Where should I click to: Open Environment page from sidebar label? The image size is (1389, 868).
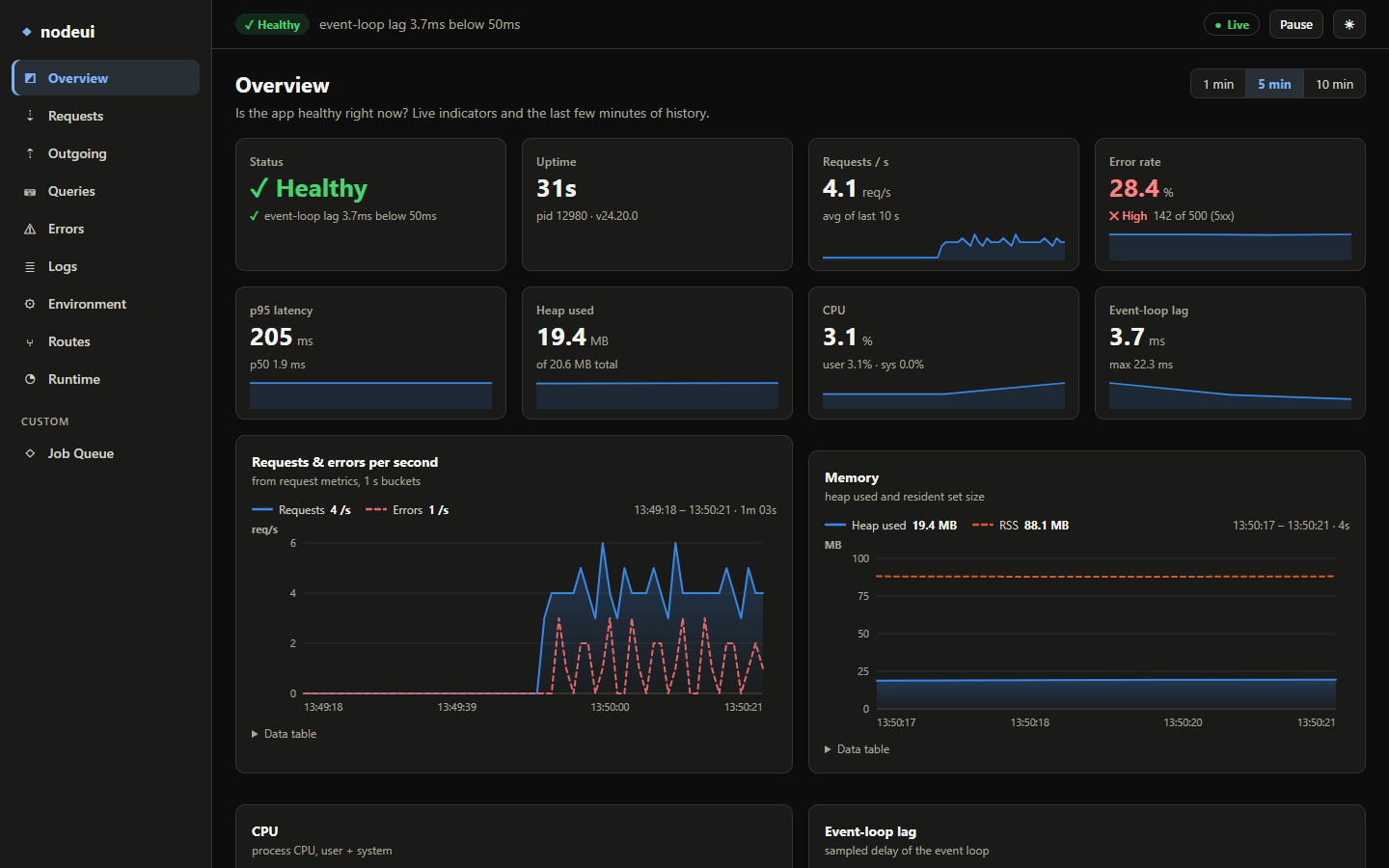pyautogui.click(x=87, y=304)
